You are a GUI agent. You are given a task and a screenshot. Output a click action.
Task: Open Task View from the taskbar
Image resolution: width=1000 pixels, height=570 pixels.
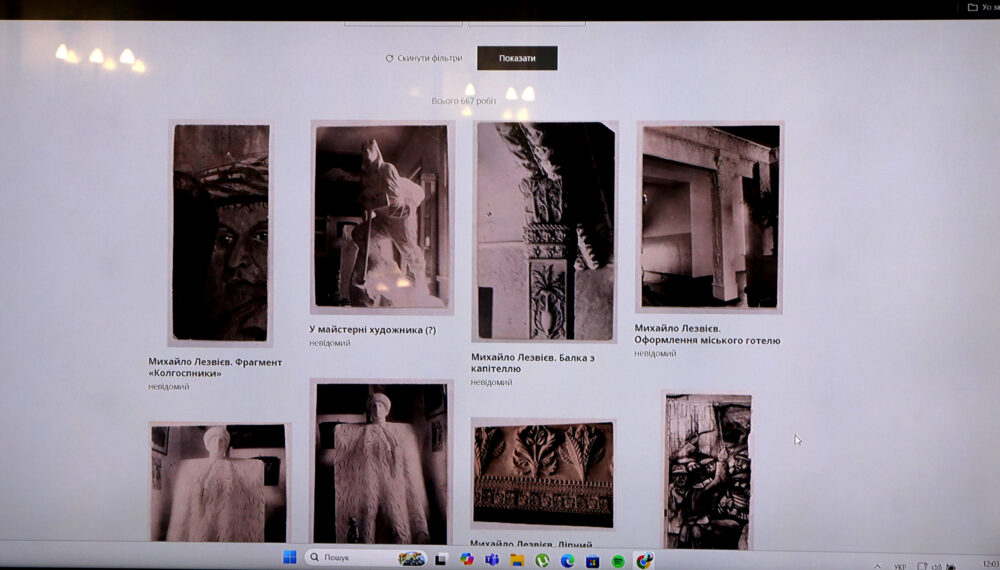[441, 559]
